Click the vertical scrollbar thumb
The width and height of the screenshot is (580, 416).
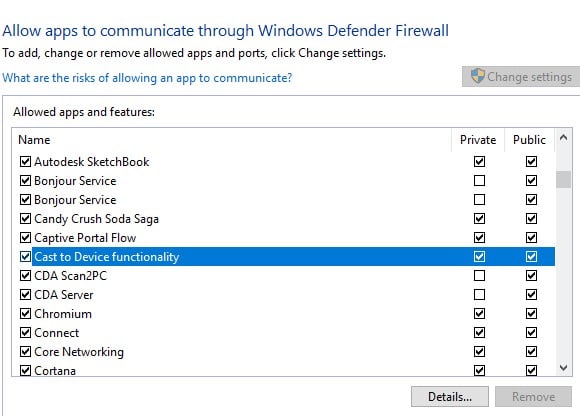tap(563, 180)
